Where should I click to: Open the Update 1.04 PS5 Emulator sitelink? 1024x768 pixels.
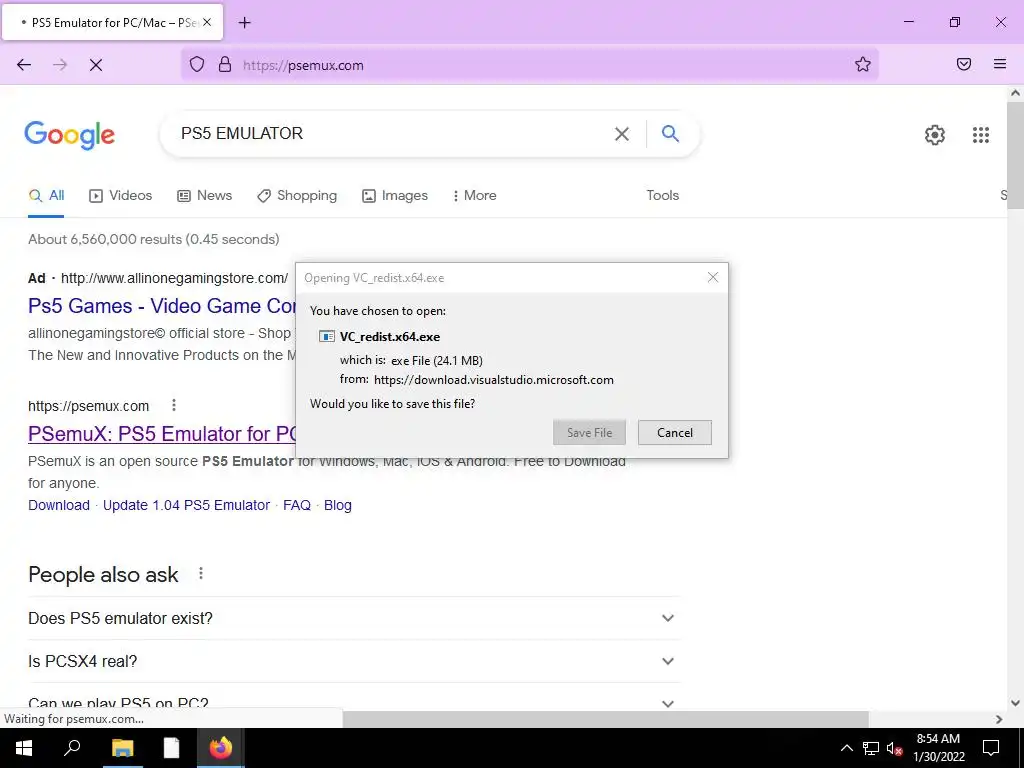(x=186, y=505)
